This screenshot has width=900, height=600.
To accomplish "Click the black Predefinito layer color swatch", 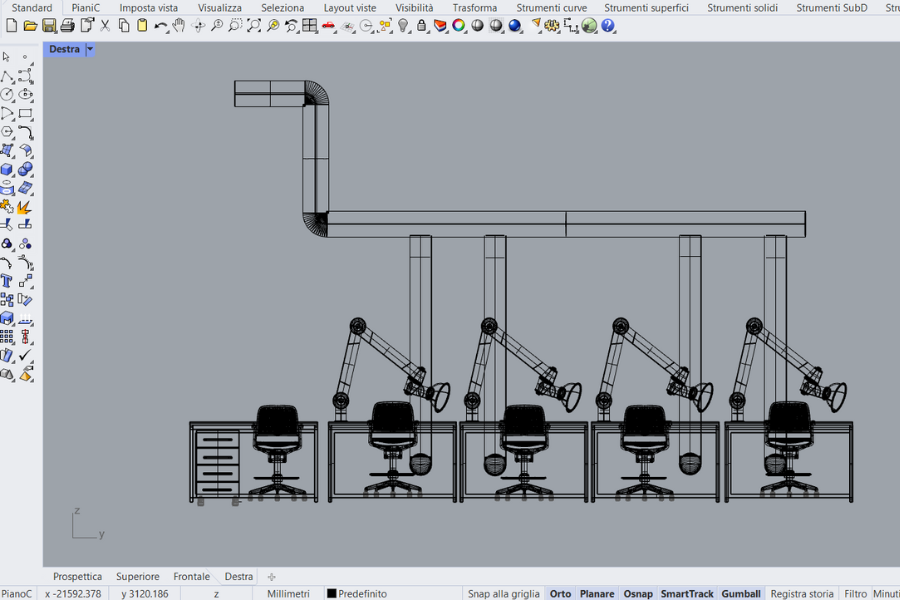I will tap(332, 593).
